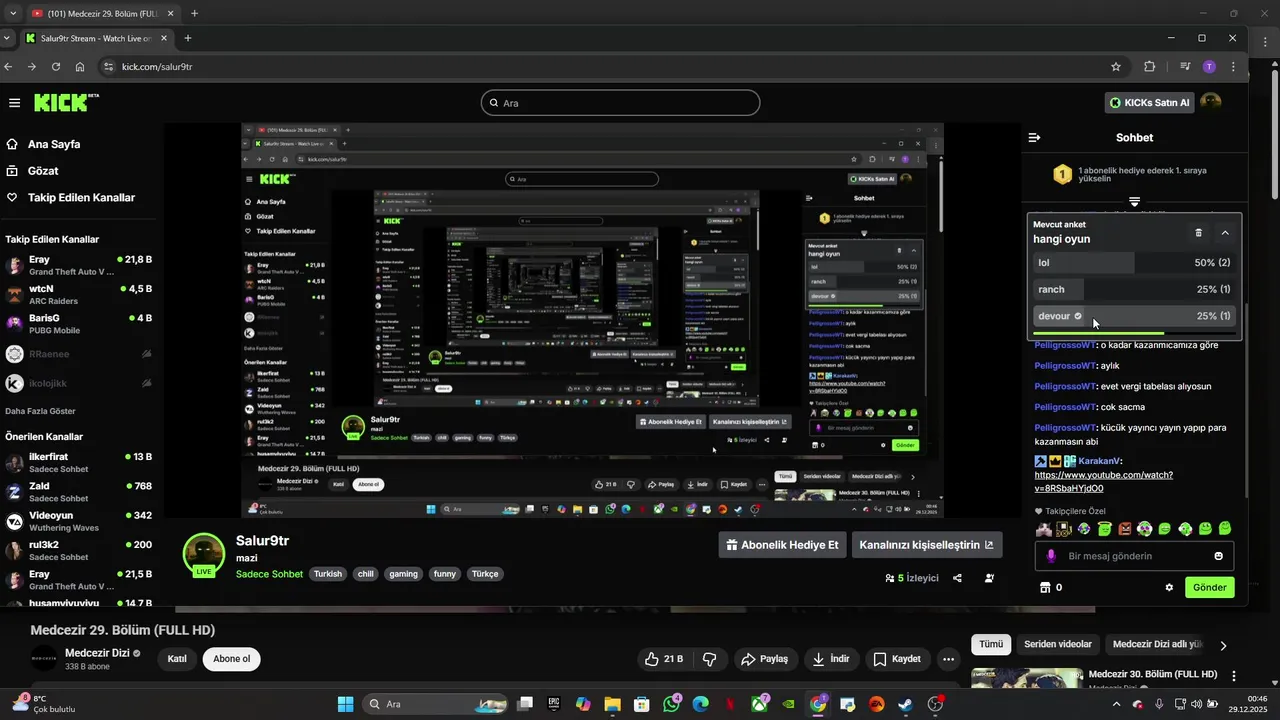Bookmark this page with the star icon
Image resolution: width=1280 pixels, height=720 pixels.
(x=1116, y=67)
